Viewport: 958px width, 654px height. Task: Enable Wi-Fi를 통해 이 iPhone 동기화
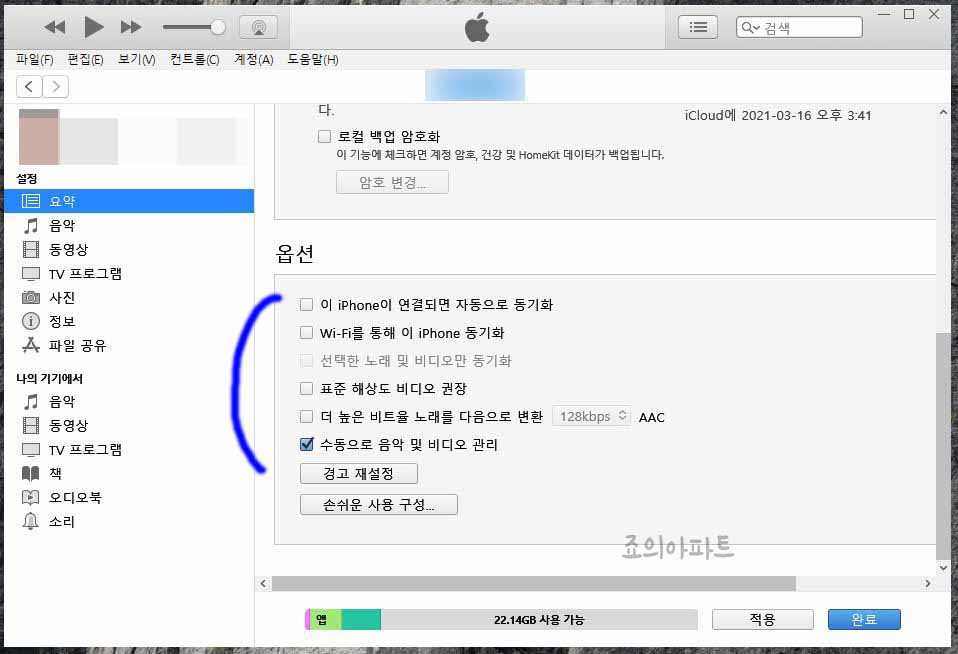[307, 332]
